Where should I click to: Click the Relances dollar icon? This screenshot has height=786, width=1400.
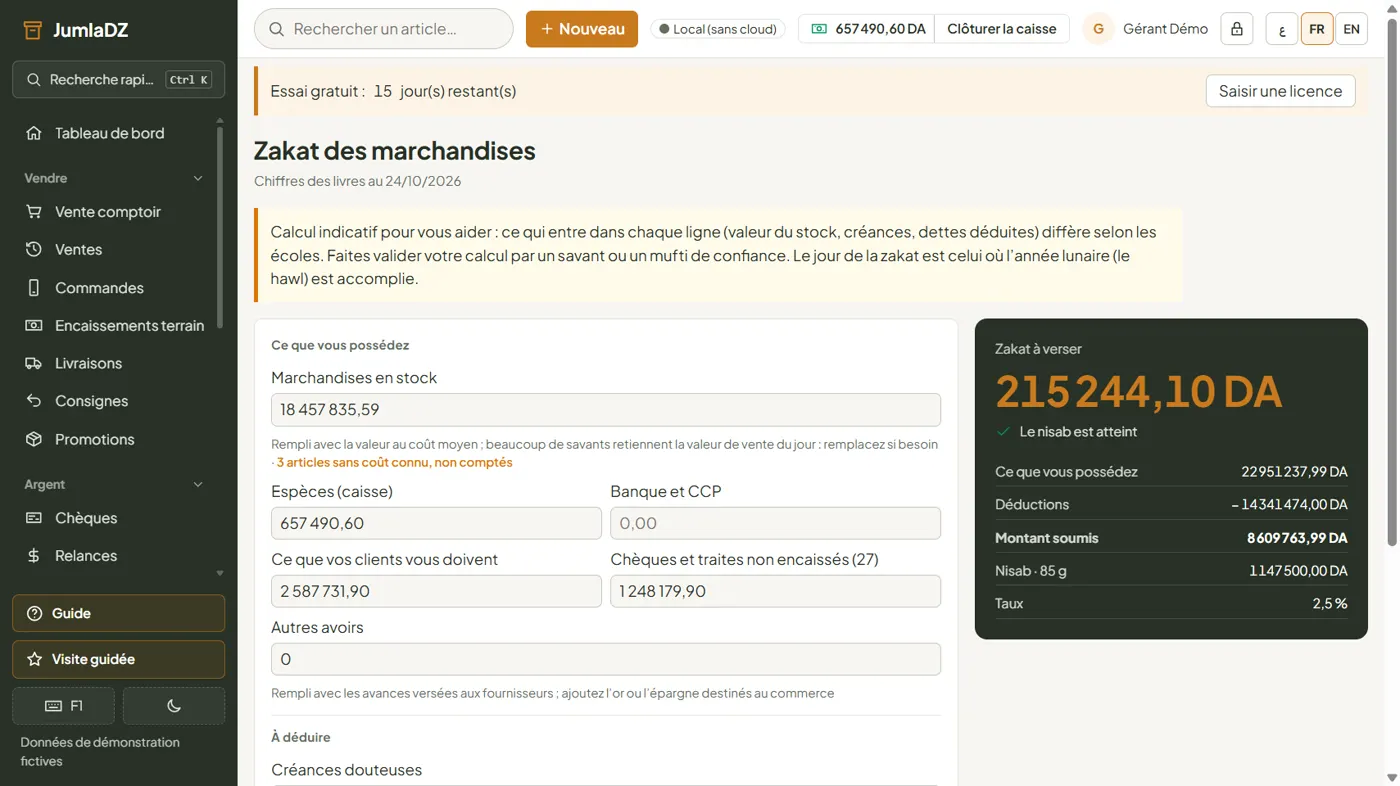tap(34, 556)
